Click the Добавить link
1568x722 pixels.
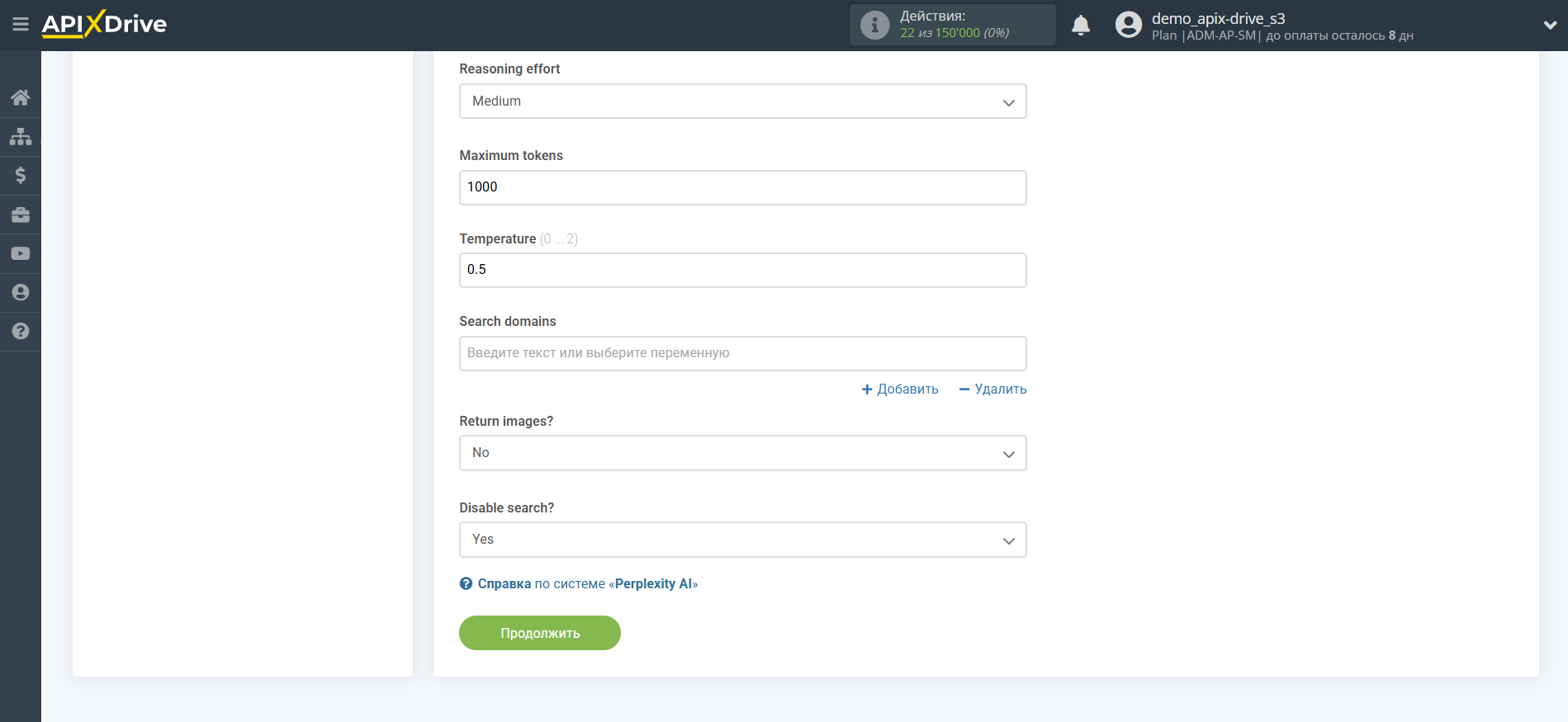(x=900, y=389)
